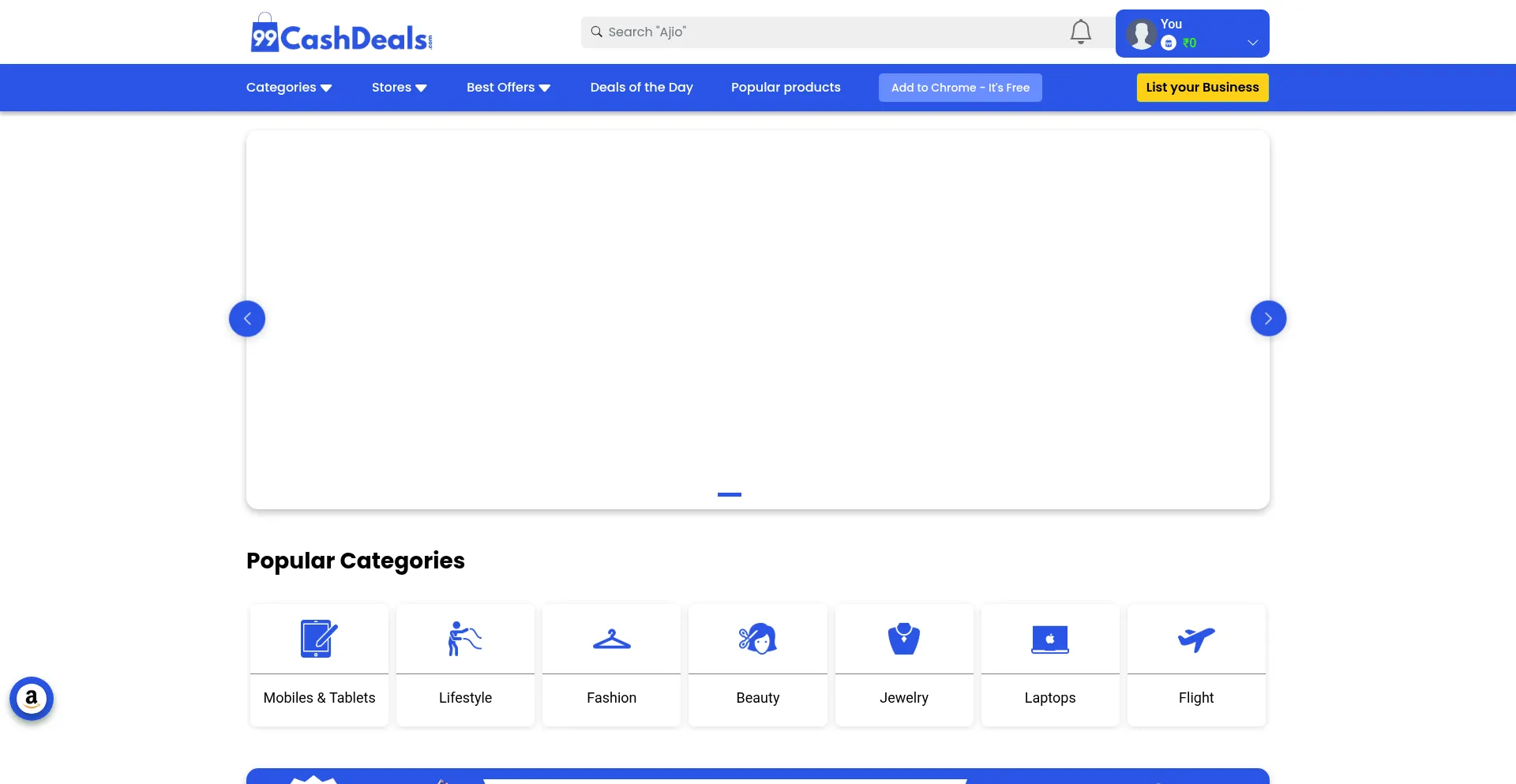Click the Flight airplane icon
This screenshot has width=1516, height=784.
1196,639
